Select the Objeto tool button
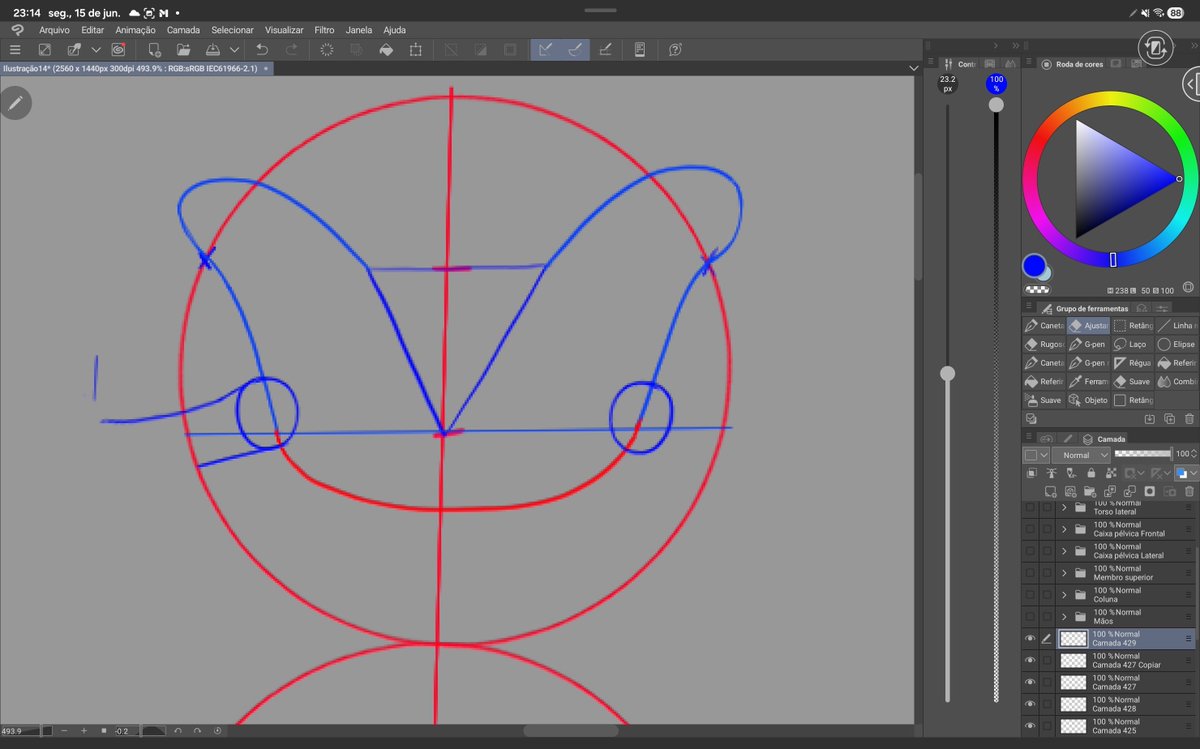Image resolution: width=1200 pixels, height=749 pixels. [1089, 400]
